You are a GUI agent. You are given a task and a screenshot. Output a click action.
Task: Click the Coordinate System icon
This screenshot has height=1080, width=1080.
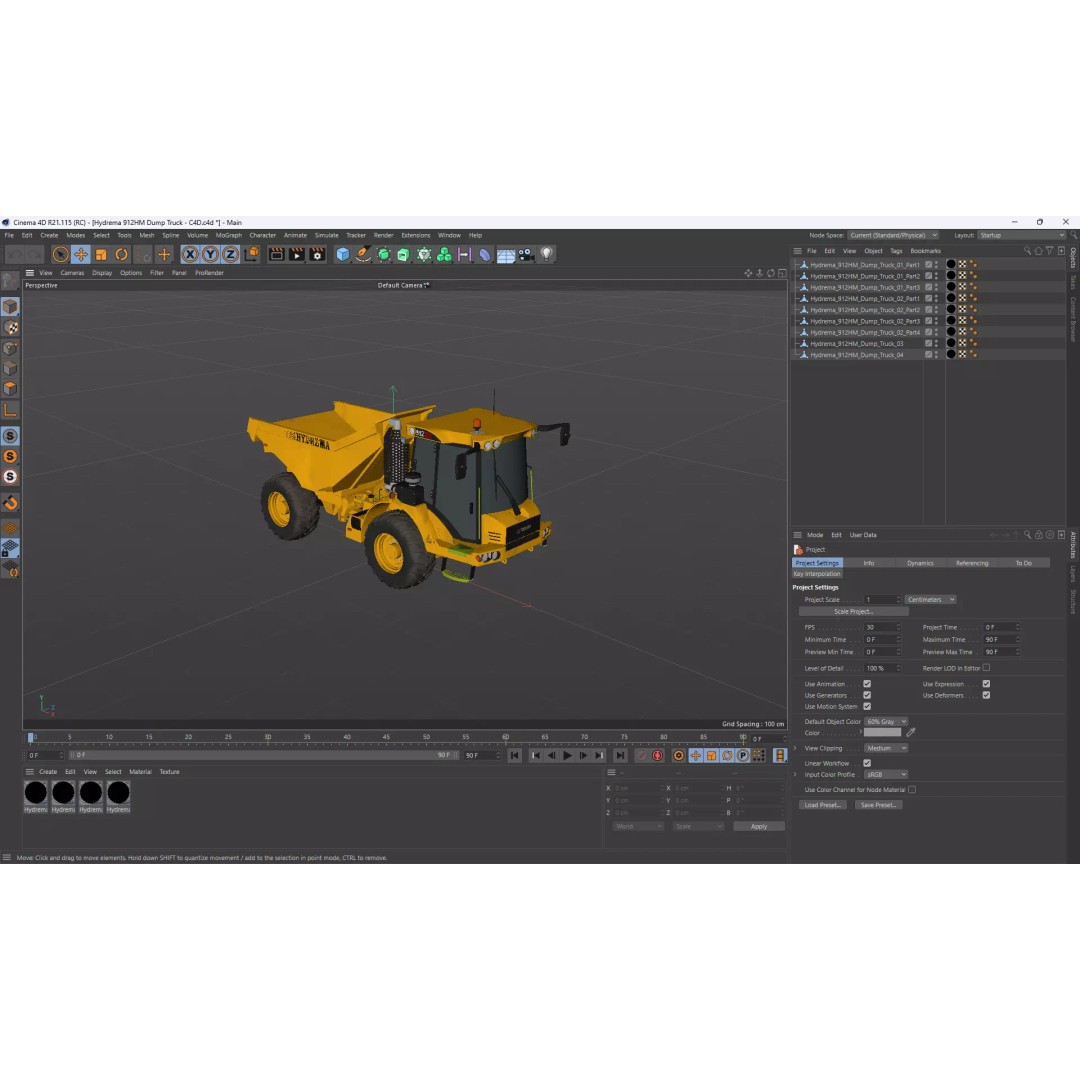251,255
